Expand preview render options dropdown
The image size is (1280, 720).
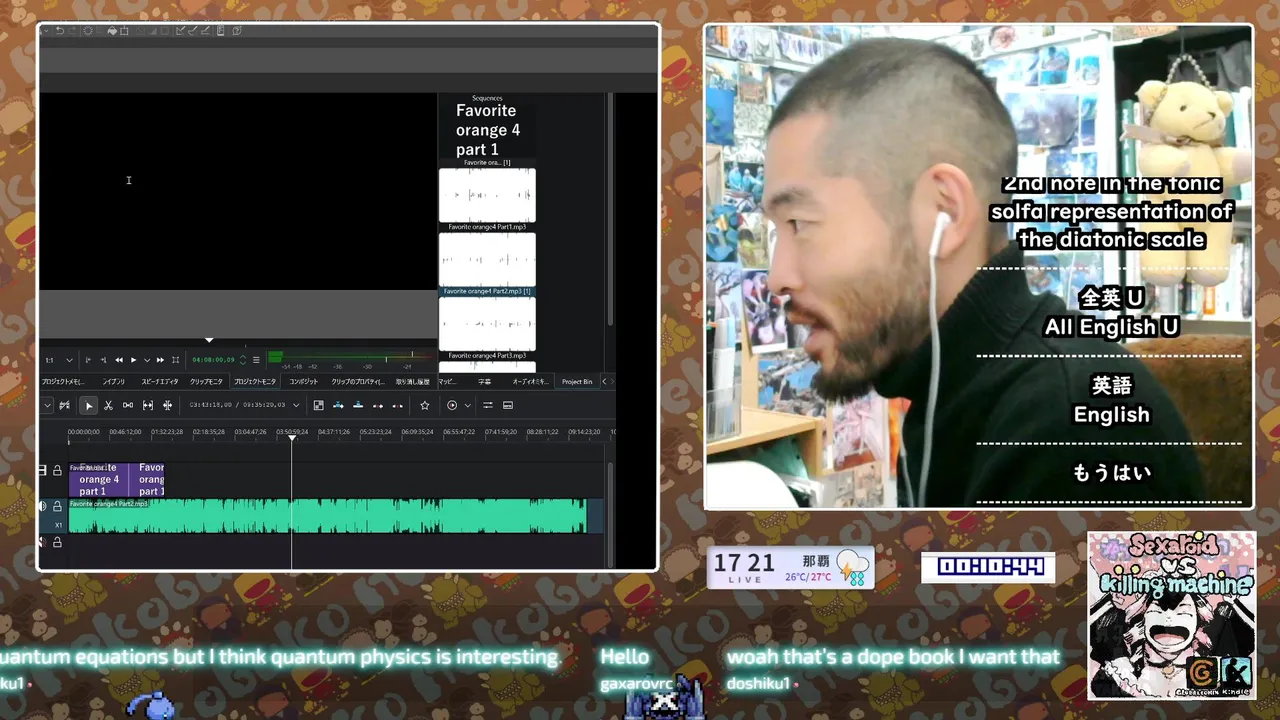coord(467,405)
